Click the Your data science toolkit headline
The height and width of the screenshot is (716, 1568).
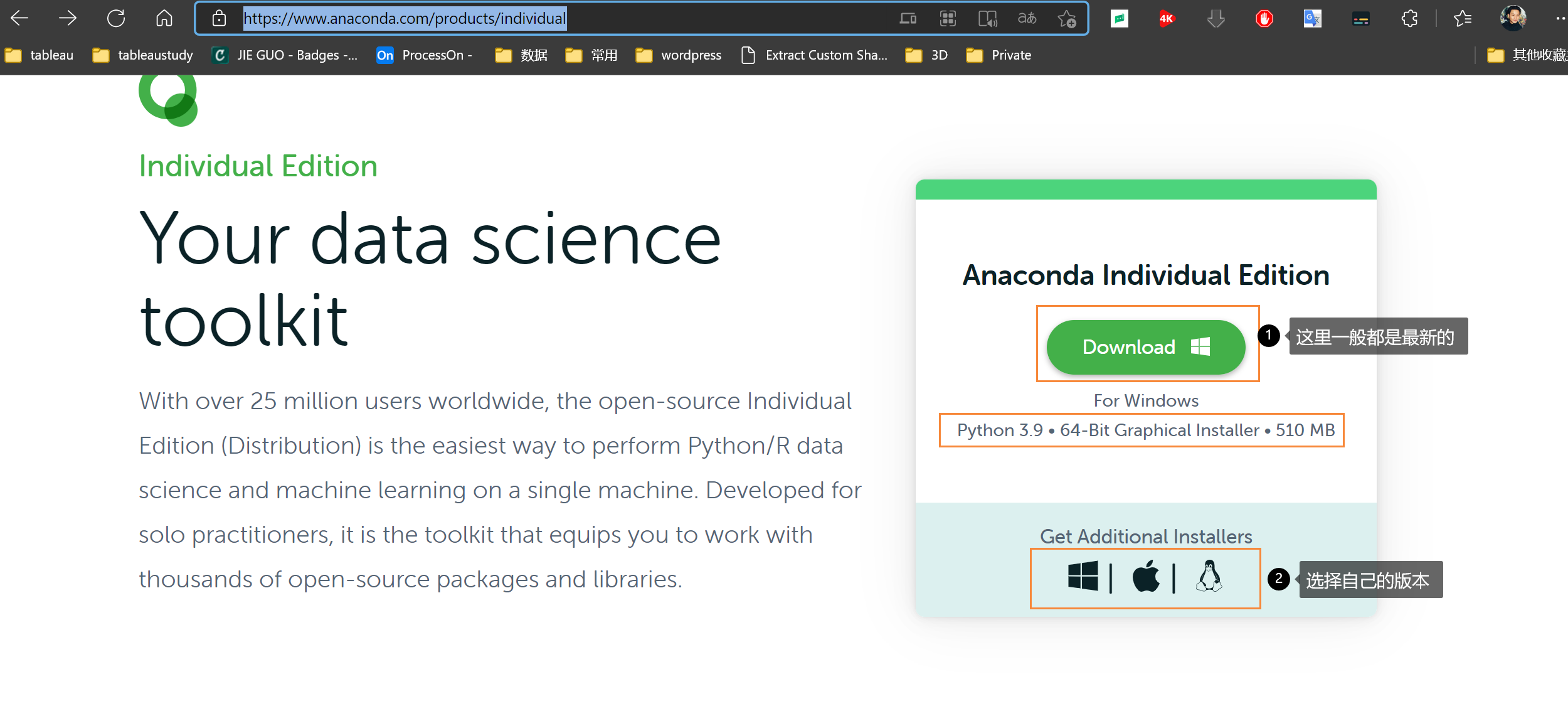coord(430,278)
